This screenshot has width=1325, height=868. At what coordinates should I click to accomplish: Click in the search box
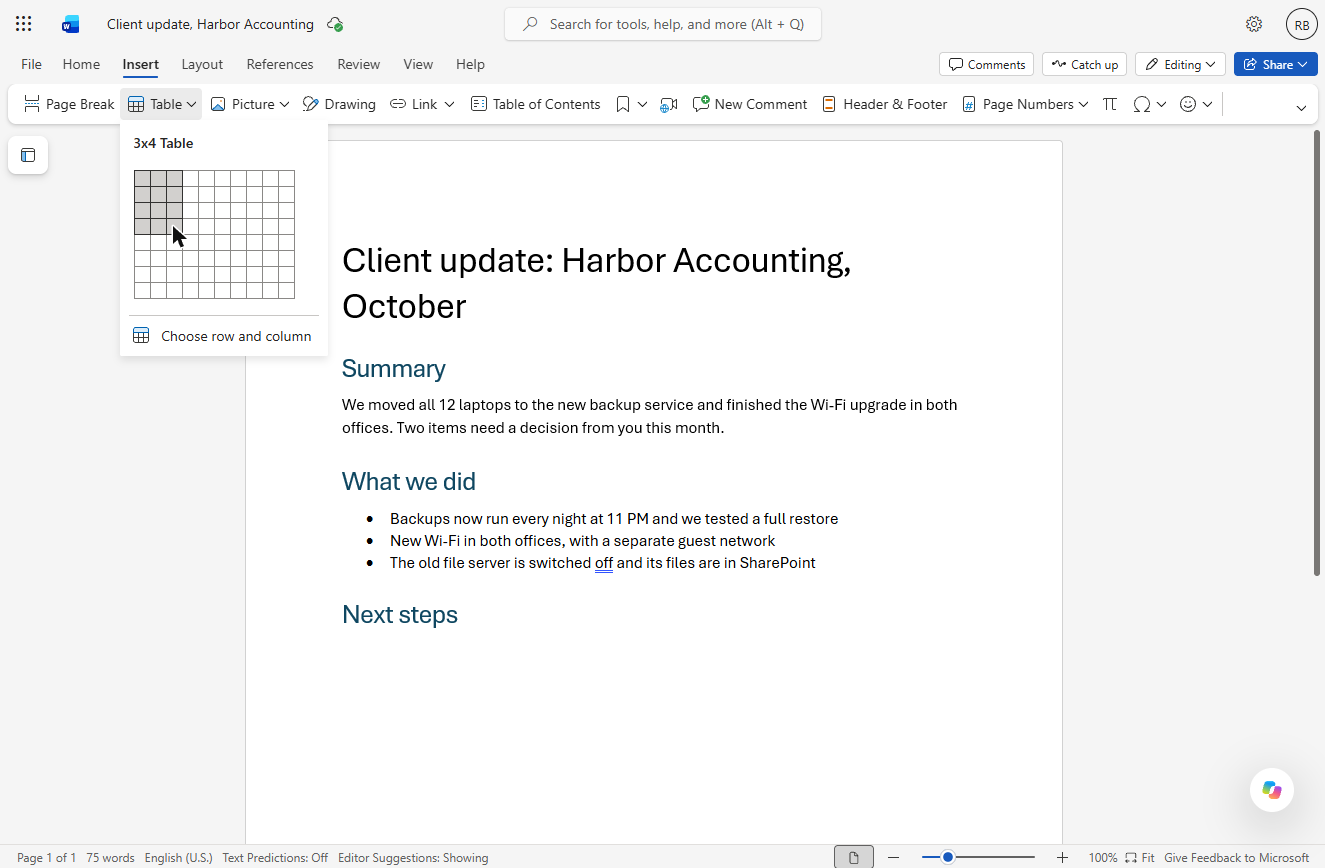(x=663, y=24)
